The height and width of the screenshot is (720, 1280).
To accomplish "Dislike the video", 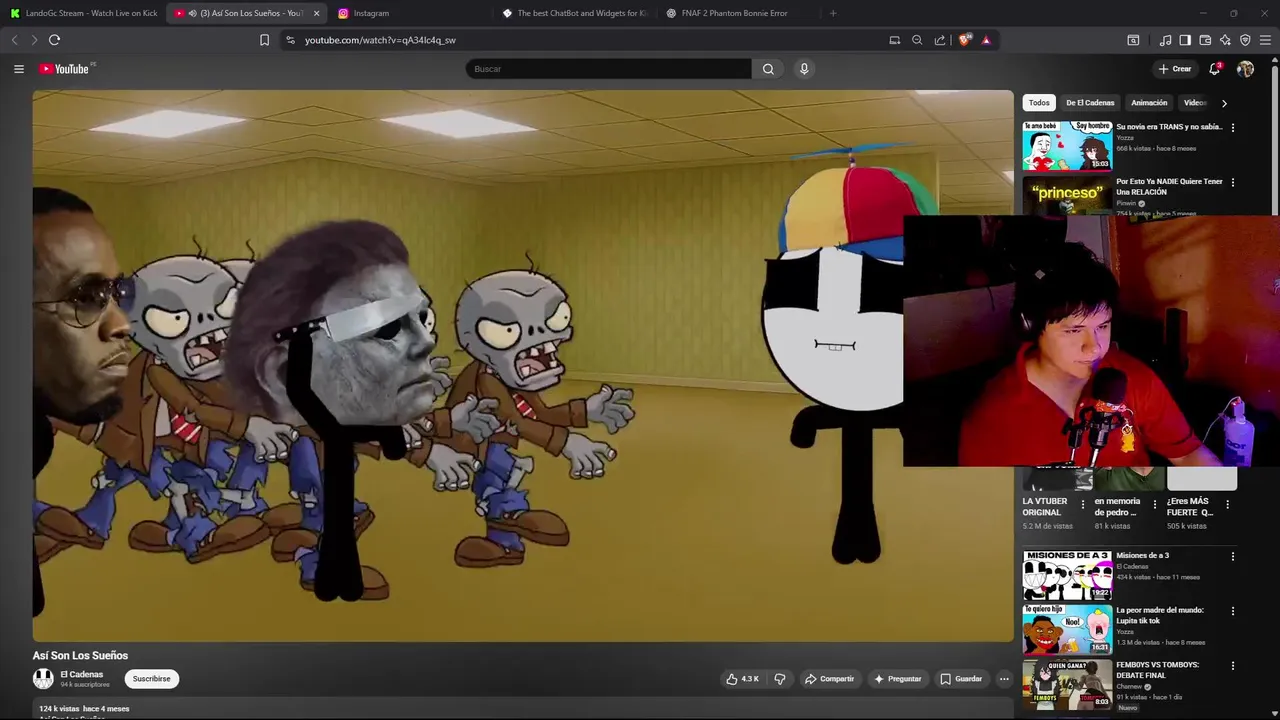I will tap(780, 679).
